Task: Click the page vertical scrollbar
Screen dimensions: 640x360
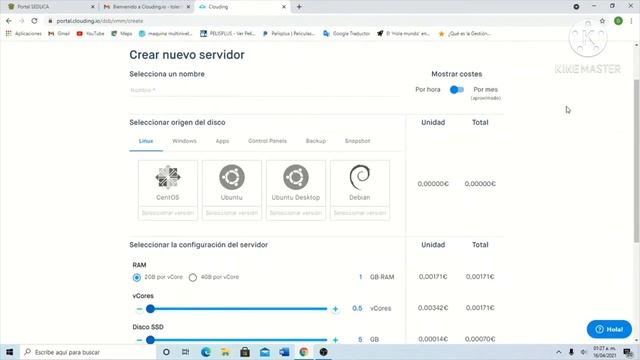Action: [636, 161]
